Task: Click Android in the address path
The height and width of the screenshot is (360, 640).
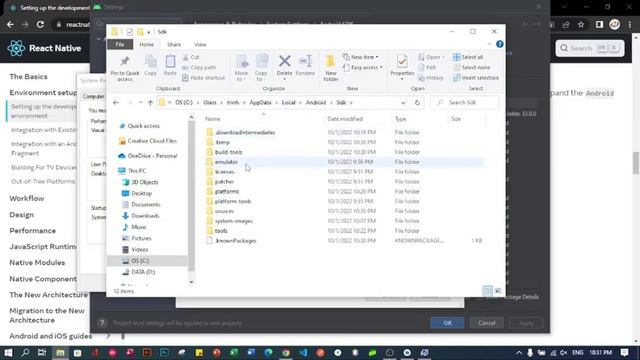Action: point(316,102)
